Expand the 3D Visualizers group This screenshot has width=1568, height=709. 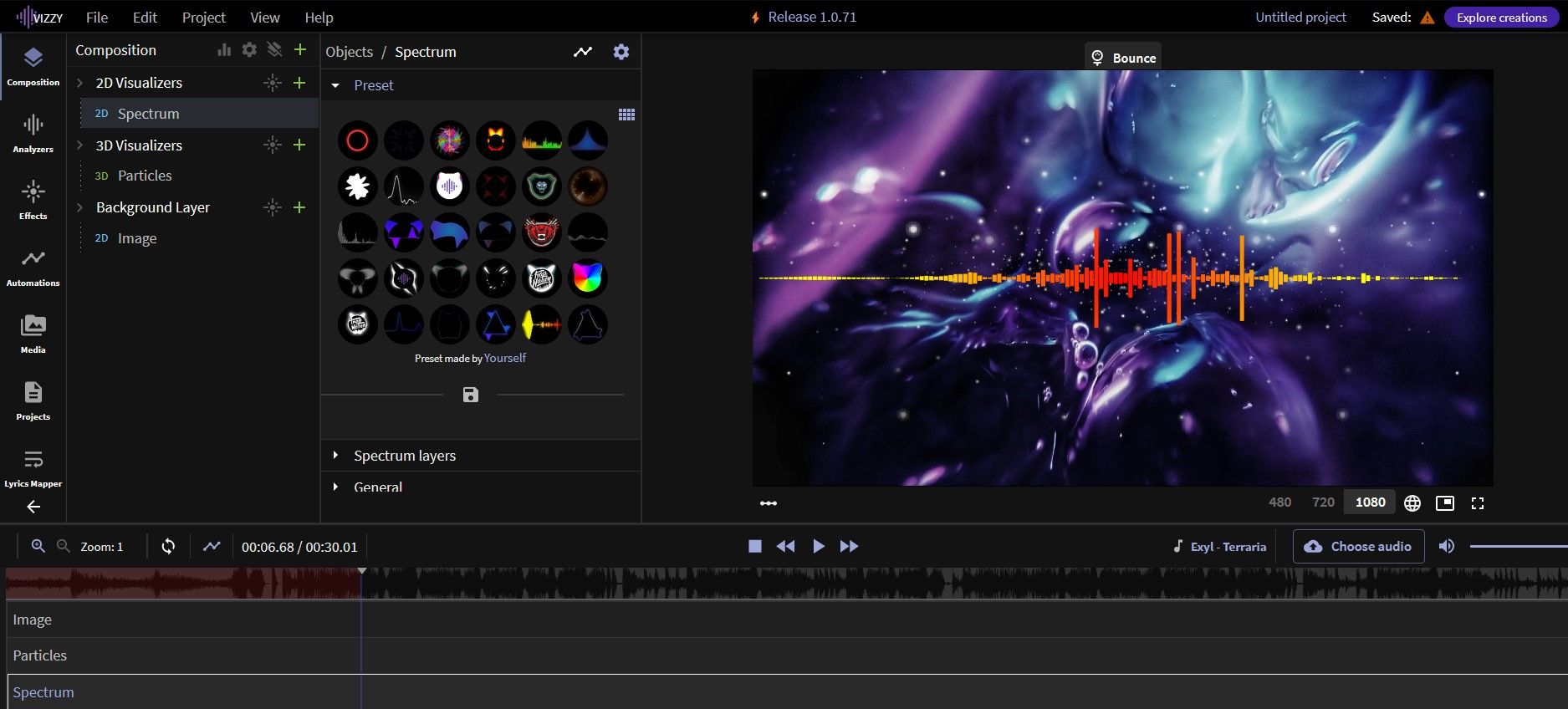80,145
